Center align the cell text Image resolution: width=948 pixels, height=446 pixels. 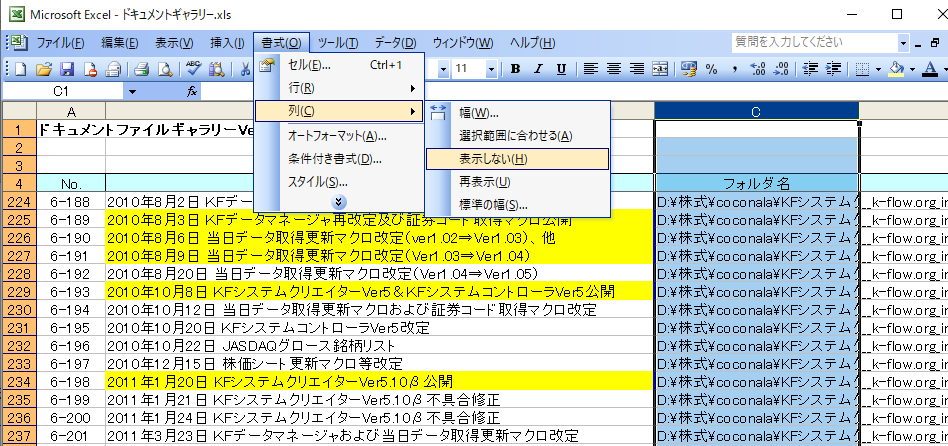point(614,69)
